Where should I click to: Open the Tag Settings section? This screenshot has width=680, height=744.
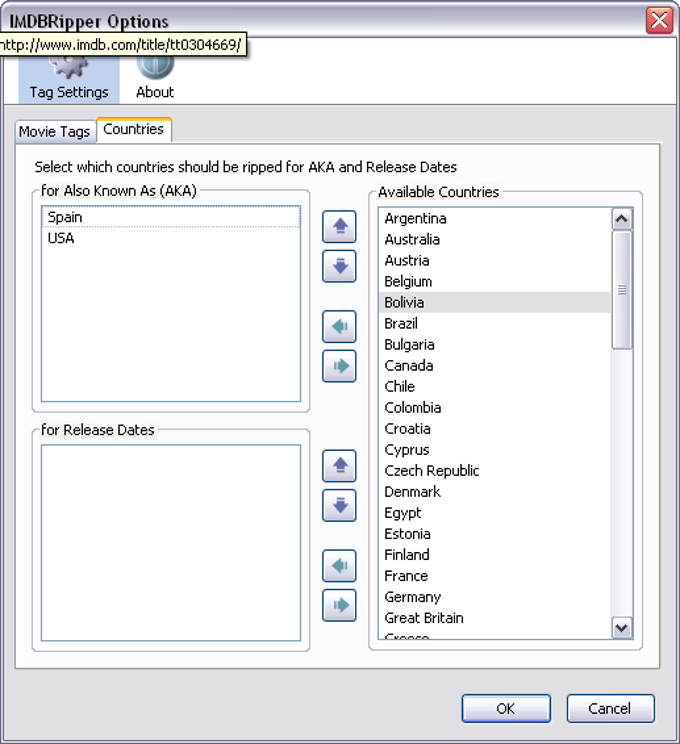click(x=68, y=78)
